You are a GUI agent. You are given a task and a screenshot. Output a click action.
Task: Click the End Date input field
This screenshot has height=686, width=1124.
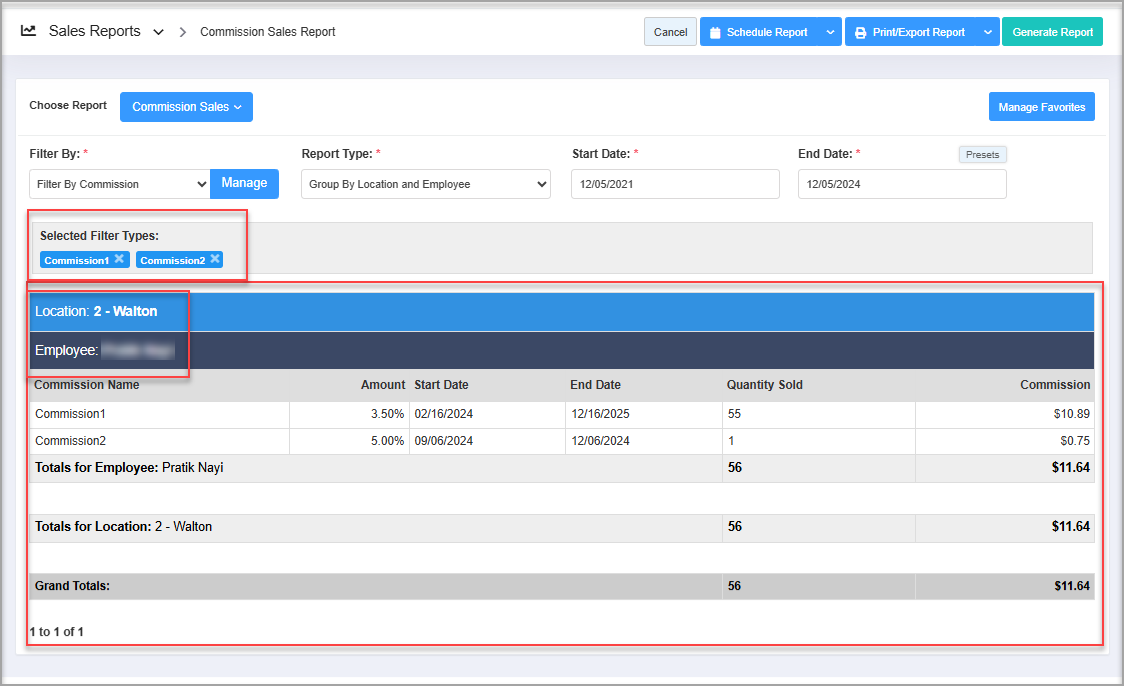coord(901,184)
